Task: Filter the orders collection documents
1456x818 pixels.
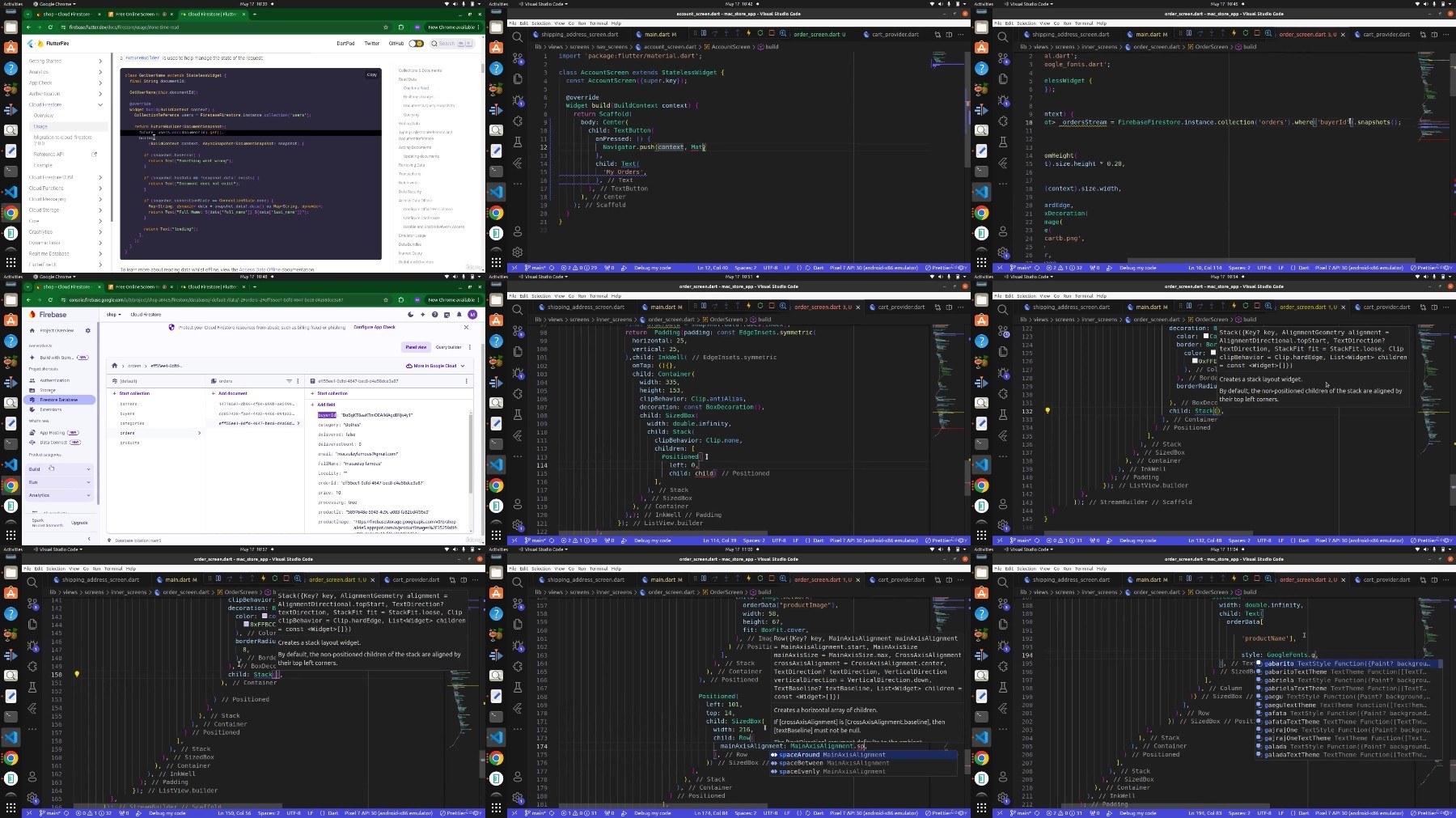Action: click(x=289, y=381)
